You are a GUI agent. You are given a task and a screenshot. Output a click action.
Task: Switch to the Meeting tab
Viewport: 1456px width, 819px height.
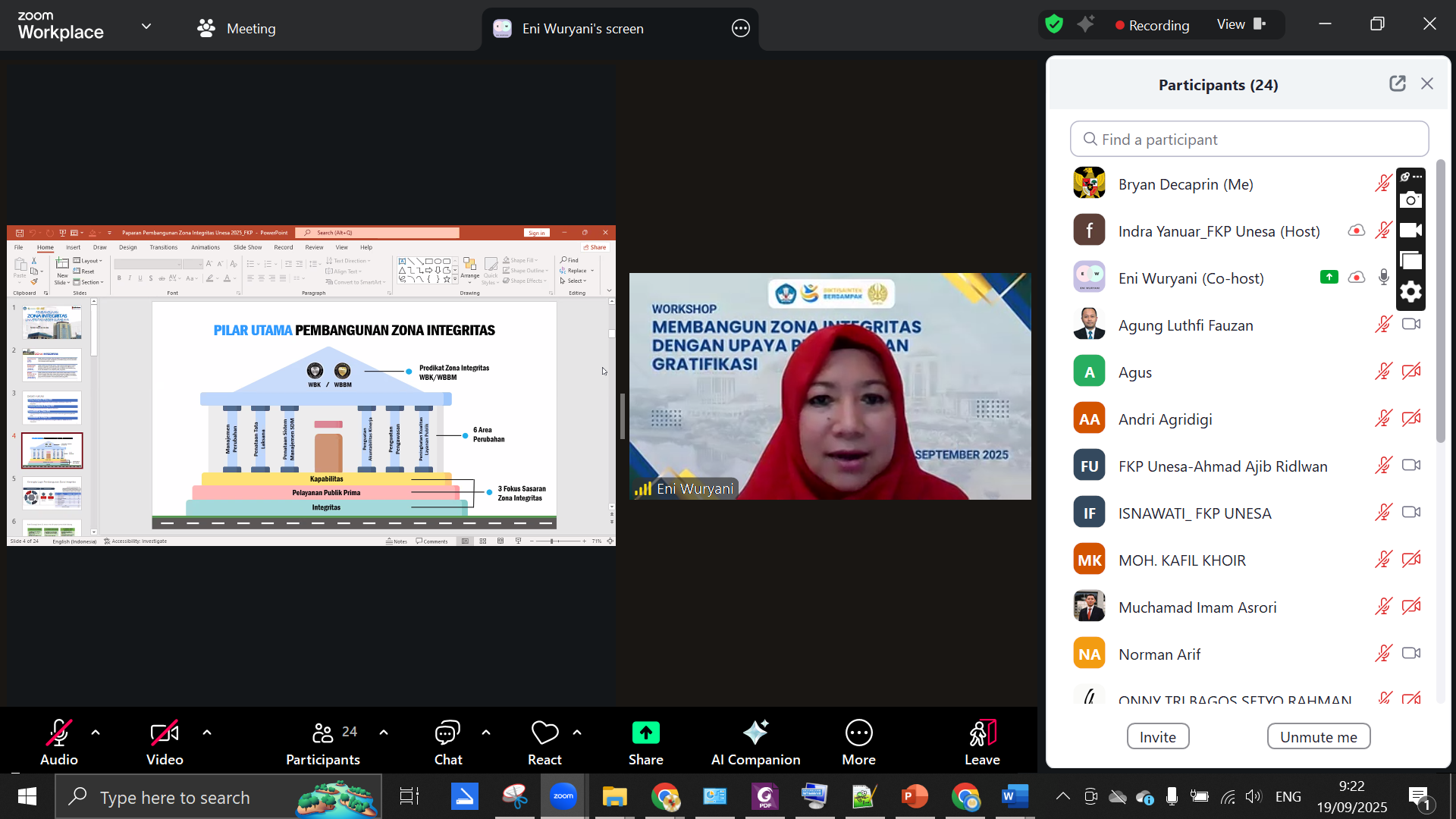pos(237,29)
